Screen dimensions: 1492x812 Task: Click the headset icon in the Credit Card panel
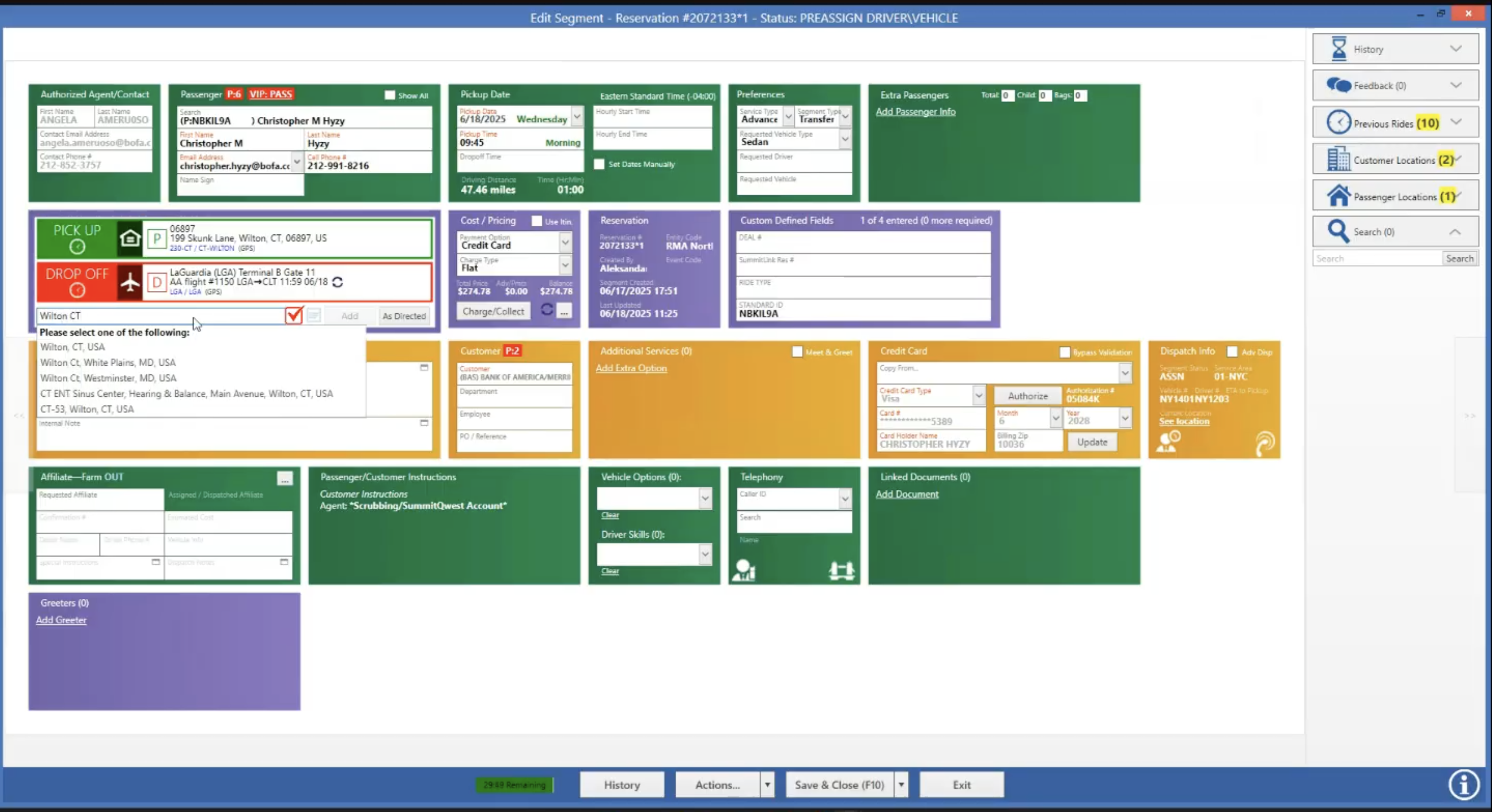pos(1266,443)
